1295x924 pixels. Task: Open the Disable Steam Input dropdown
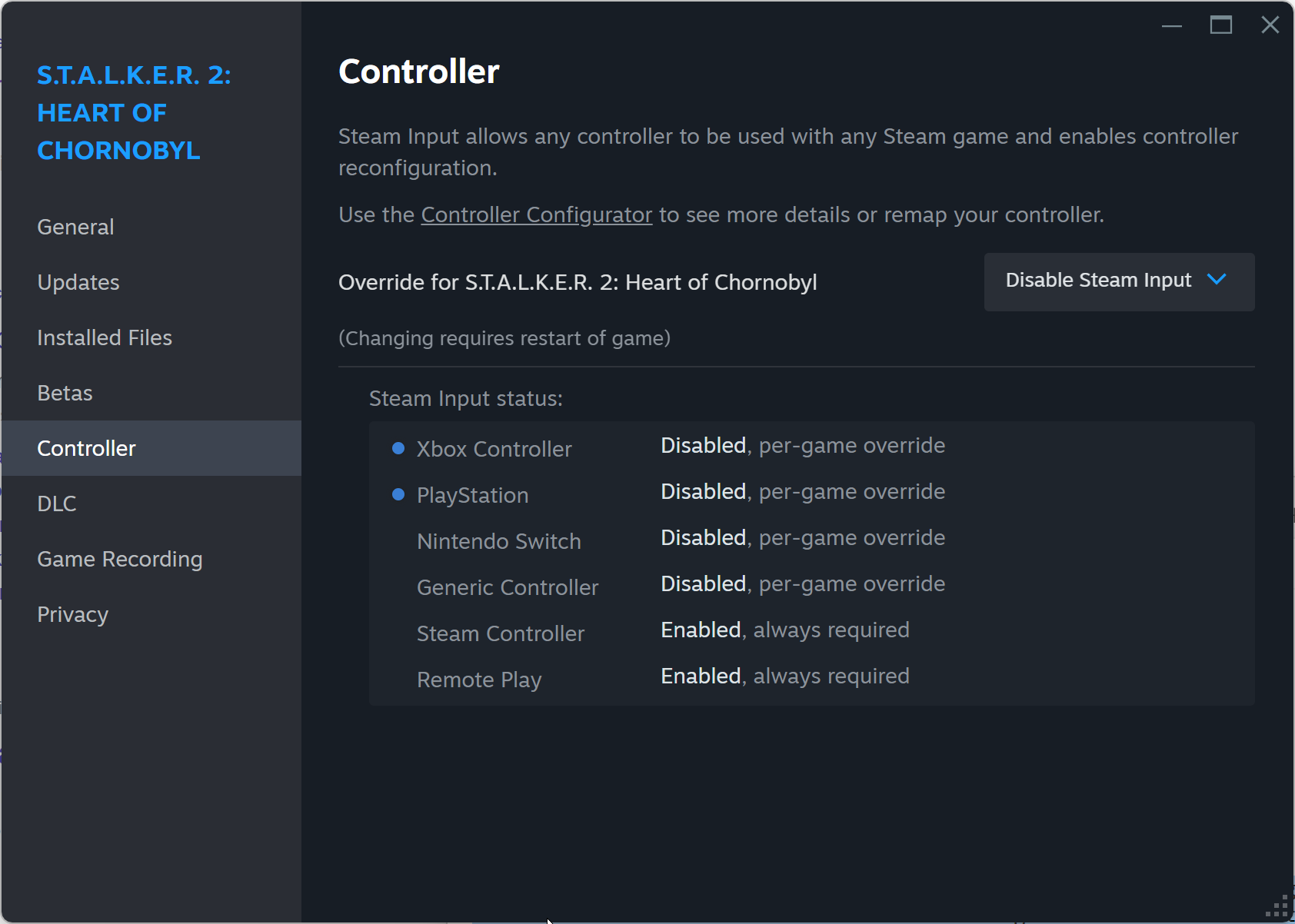click(x=1098, y=281)
